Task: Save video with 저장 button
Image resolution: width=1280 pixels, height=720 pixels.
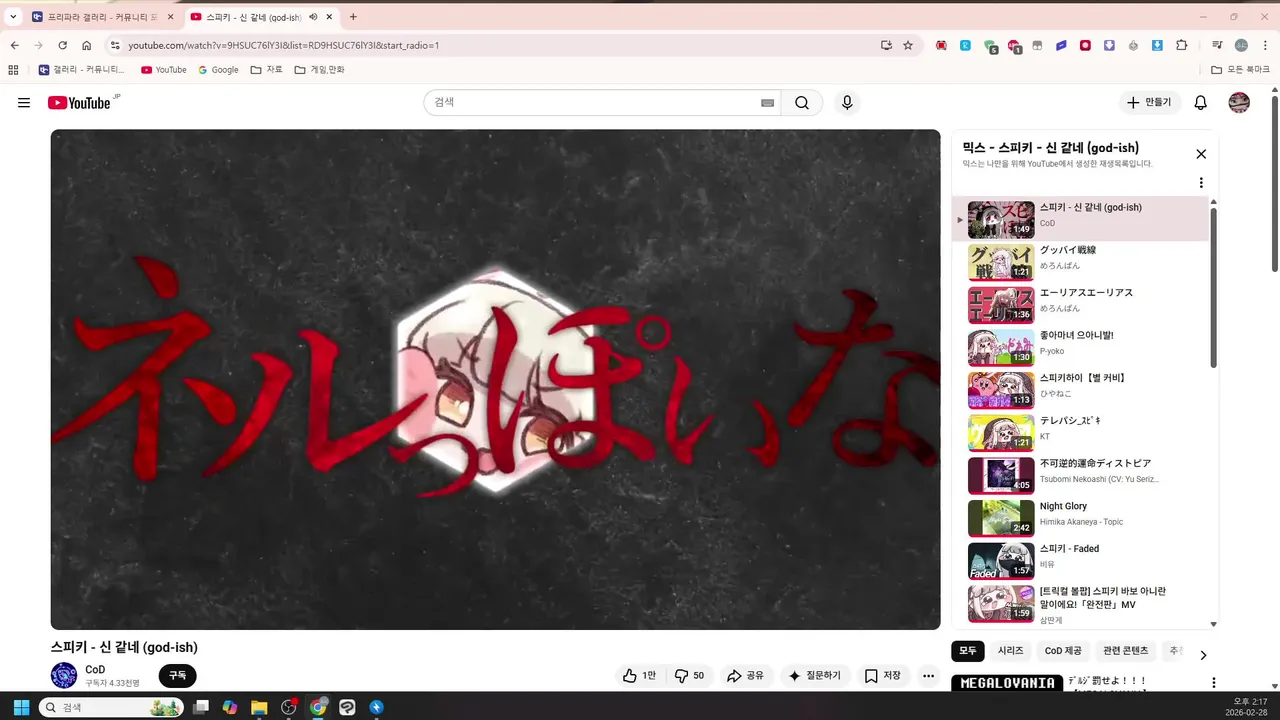Action: pos(883,676)
